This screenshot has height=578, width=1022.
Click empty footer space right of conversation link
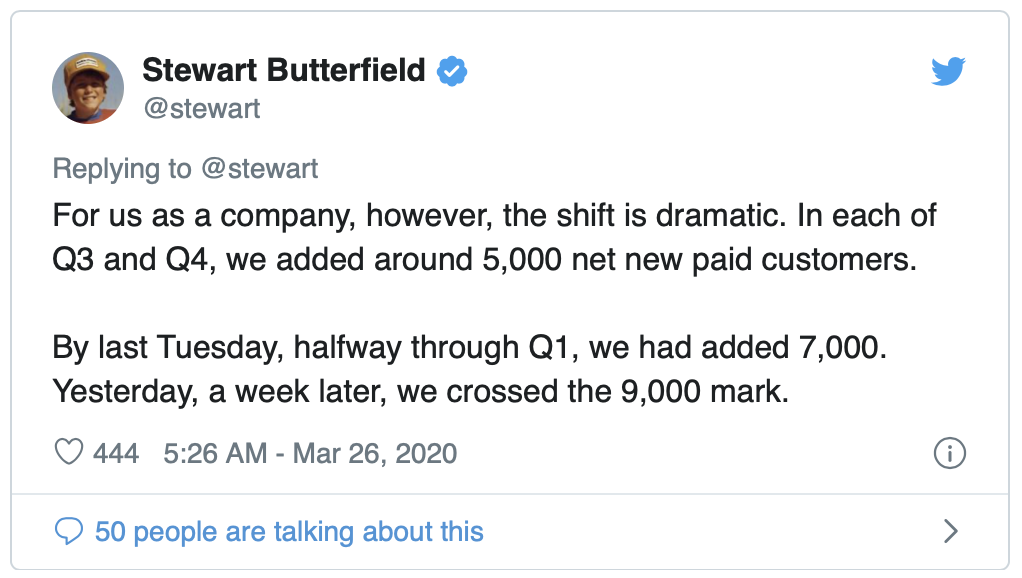700,531
